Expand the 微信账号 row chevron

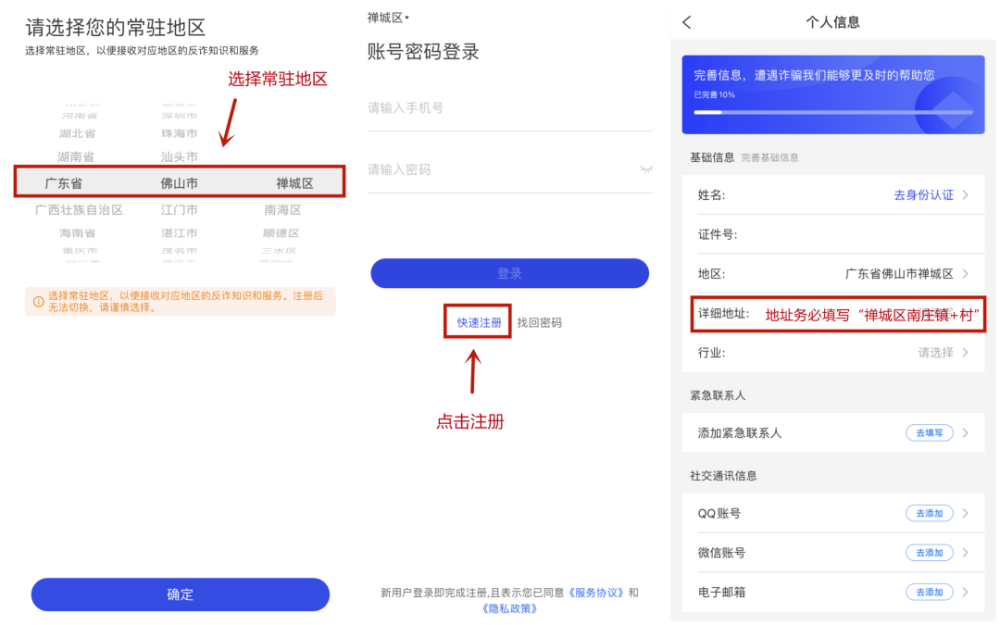[966, 553]
